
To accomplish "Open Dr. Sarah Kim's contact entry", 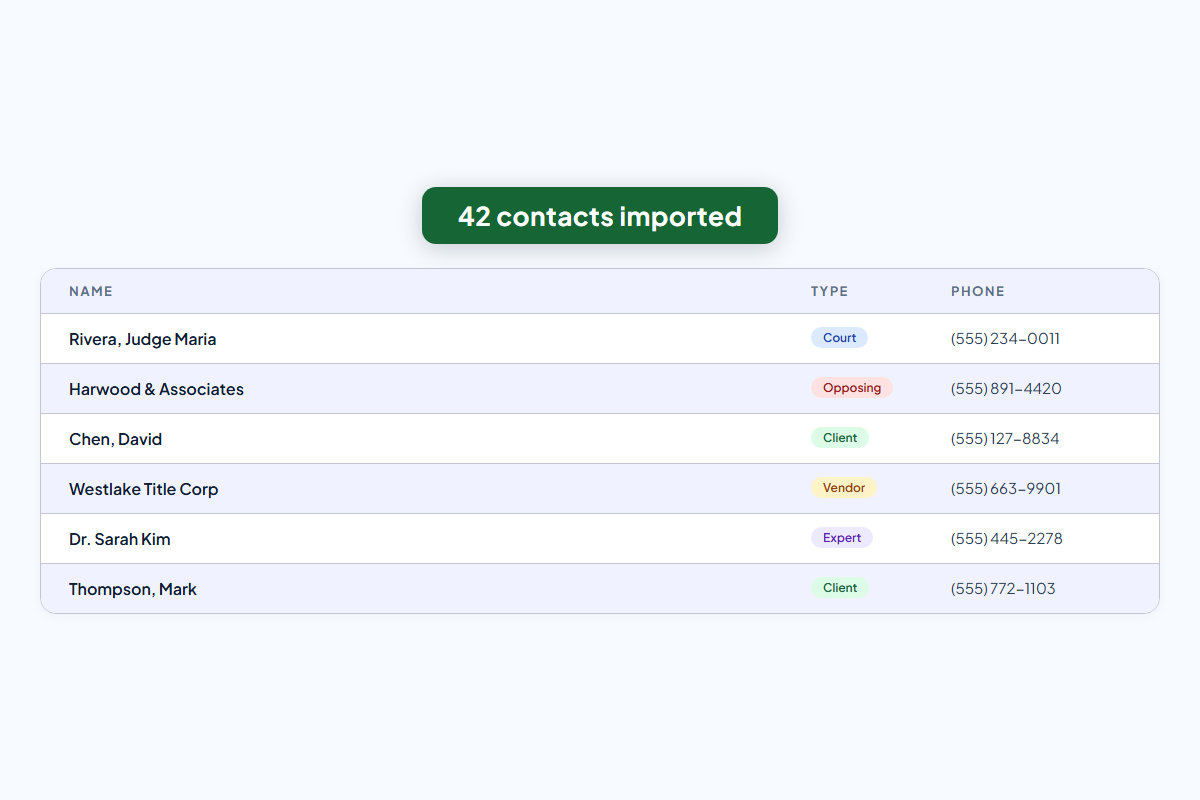I will (x=119, y=539).
